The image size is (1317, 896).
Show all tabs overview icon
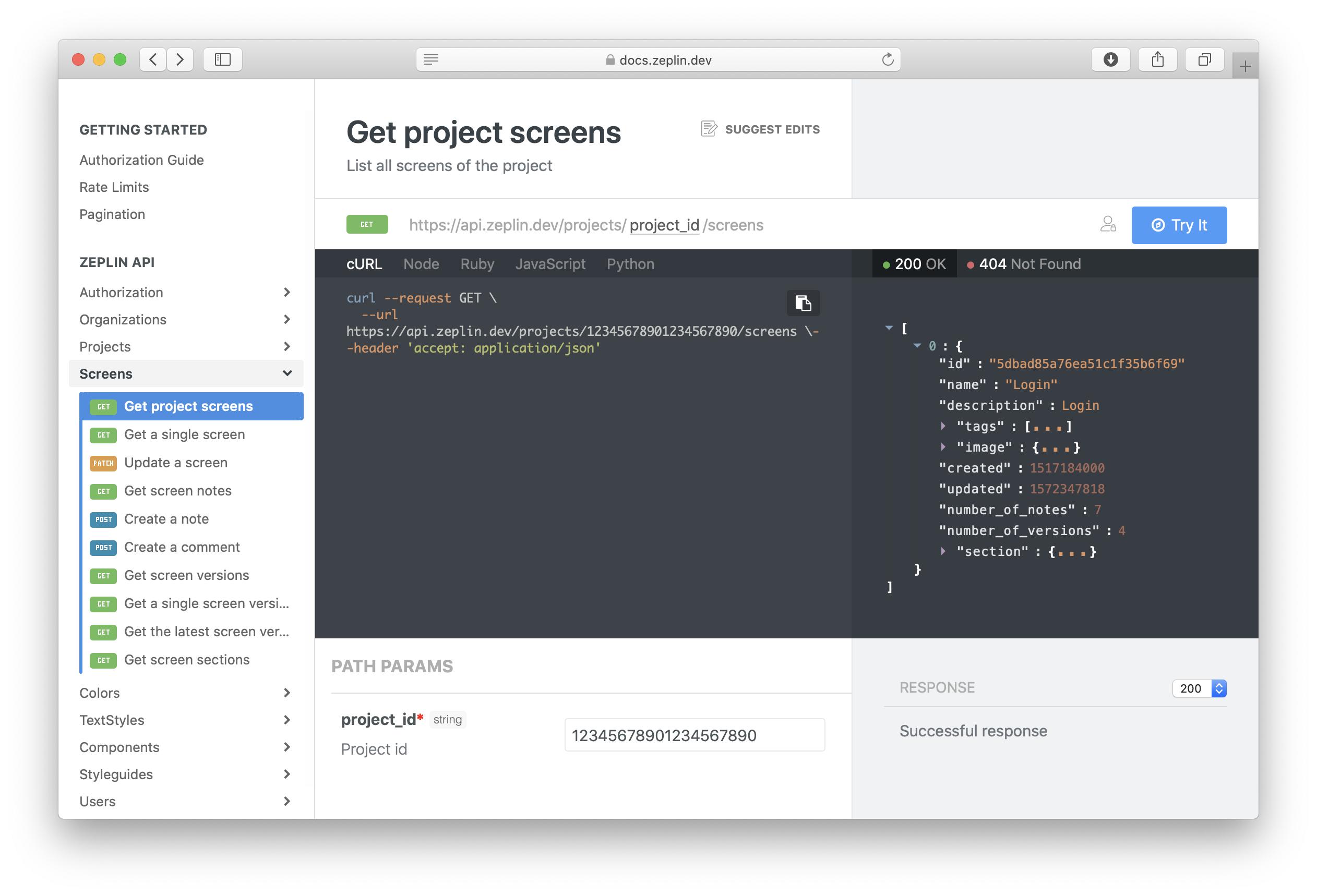1204,59
